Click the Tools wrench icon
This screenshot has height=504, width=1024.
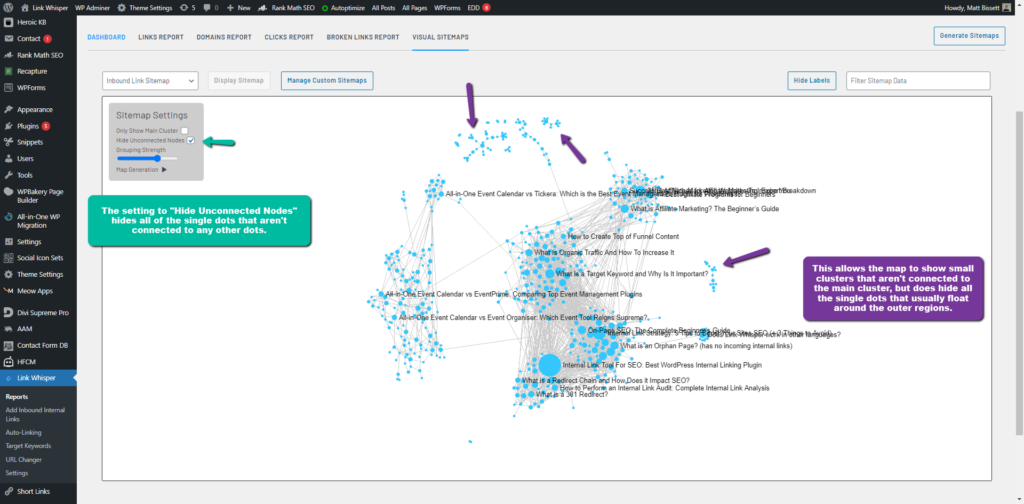point(8,175)
